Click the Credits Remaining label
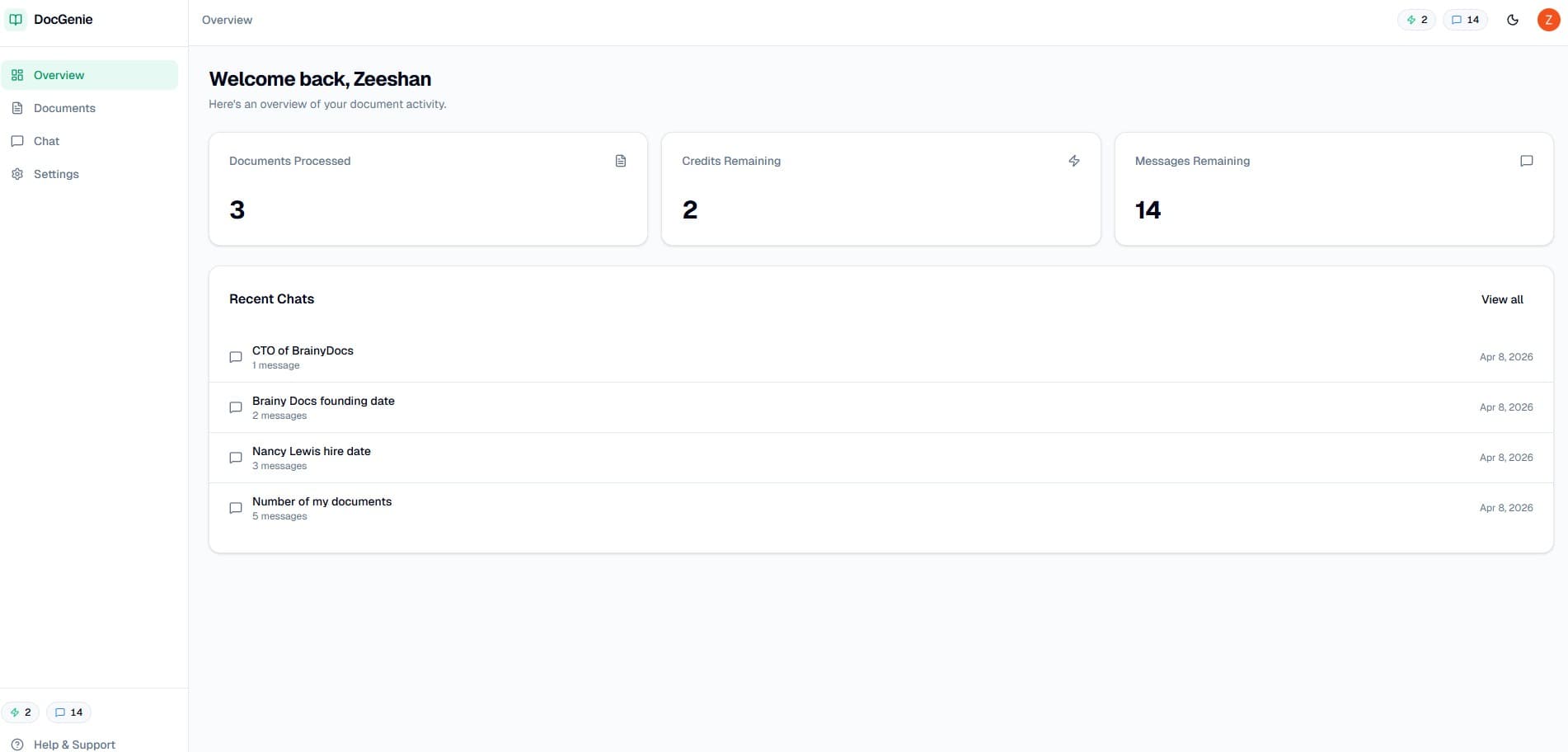The width and height of the screenshot is (1568, 752). tap(731, 161)
